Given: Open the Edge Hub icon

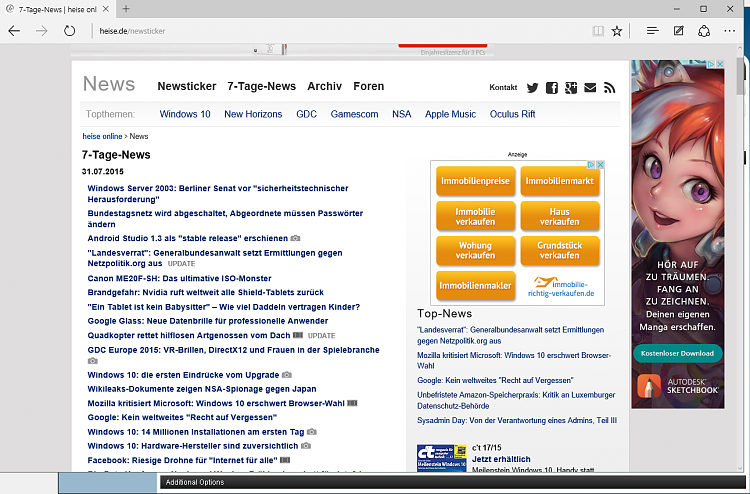Looking at the screenshot, I should (x=652, y=31).
